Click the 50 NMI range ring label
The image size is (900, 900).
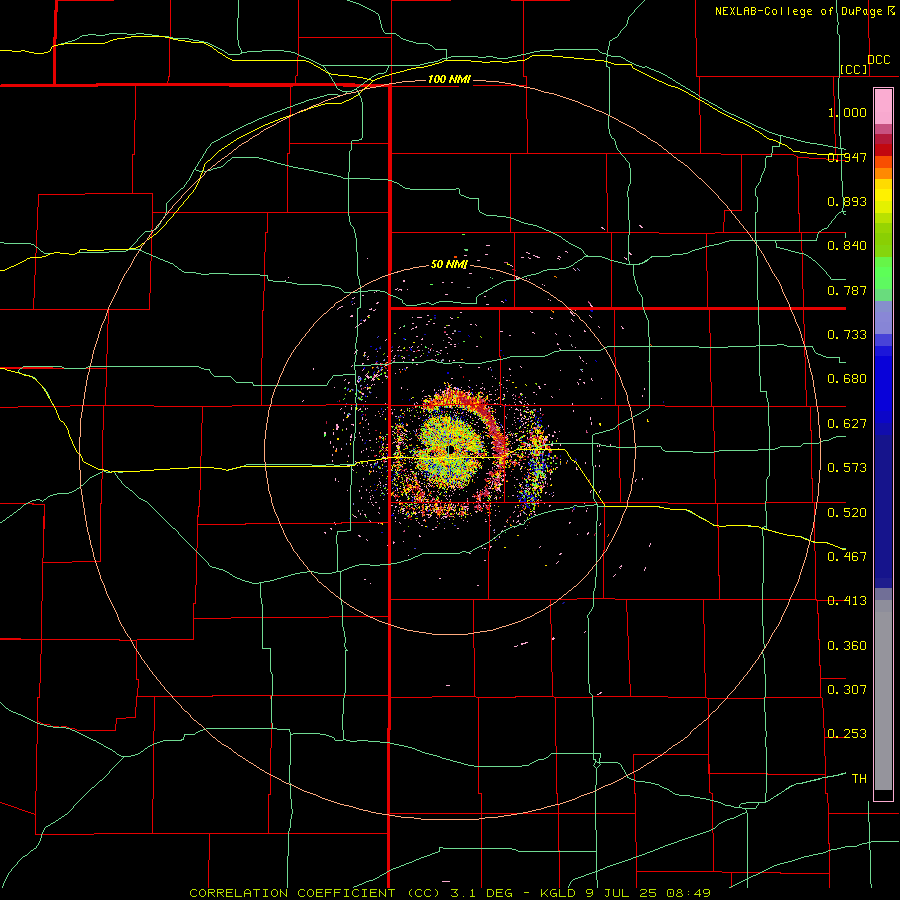coord(449,265)
